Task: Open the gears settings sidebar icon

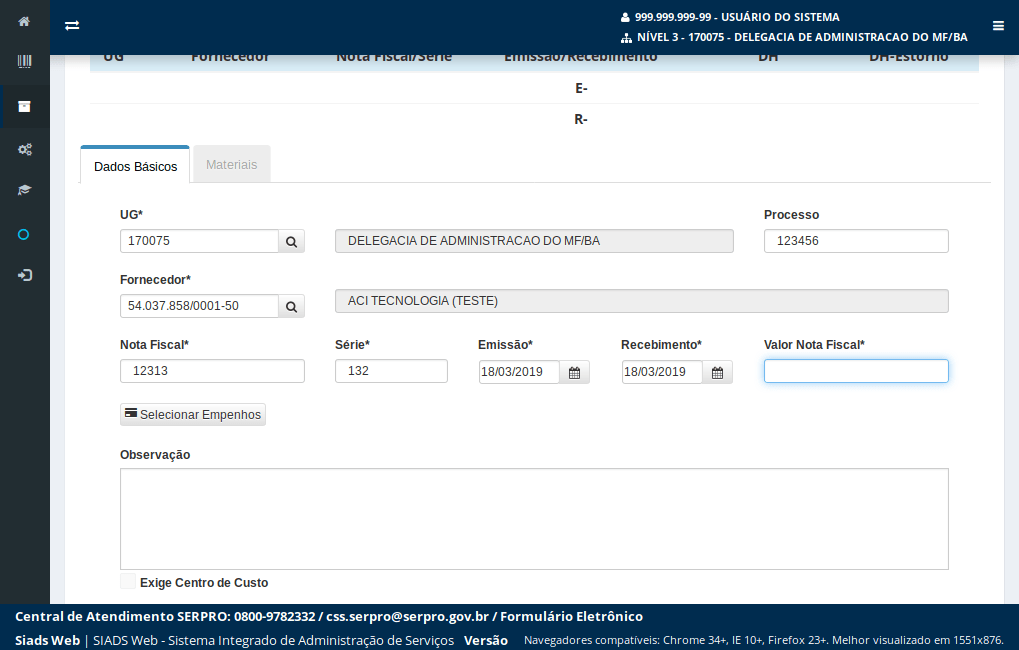Action: [x=25, y=150]
